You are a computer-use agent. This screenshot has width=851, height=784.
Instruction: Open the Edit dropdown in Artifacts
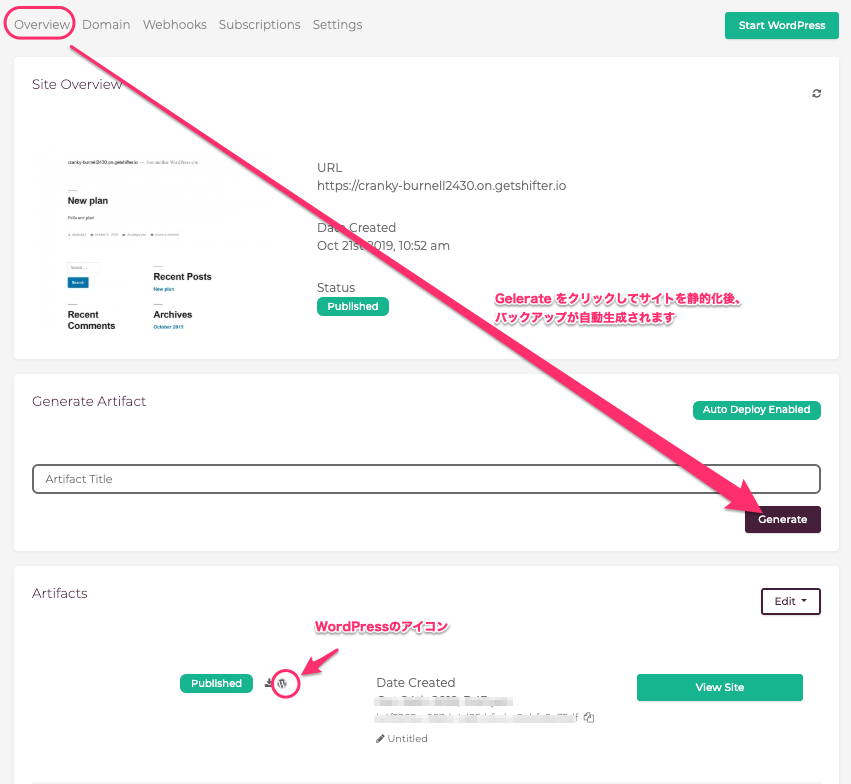point(791,601)
